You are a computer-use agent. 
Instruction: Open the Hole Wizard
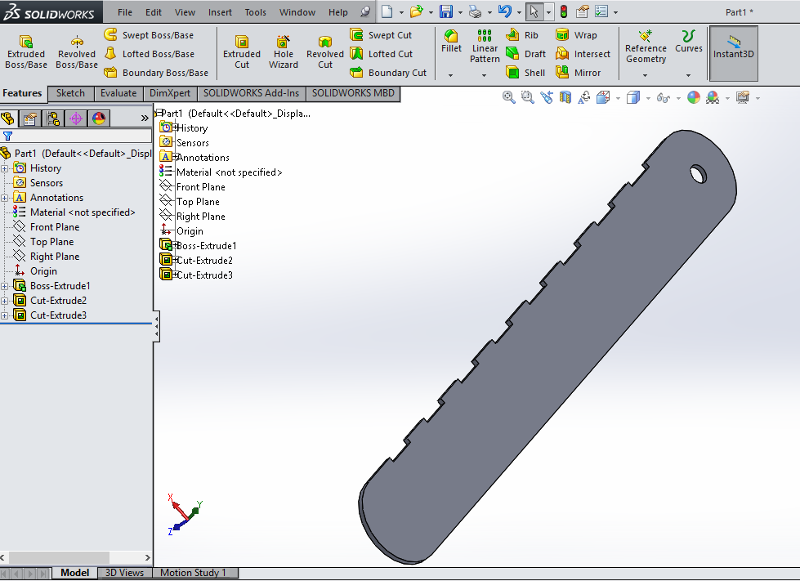click(283, 52)
